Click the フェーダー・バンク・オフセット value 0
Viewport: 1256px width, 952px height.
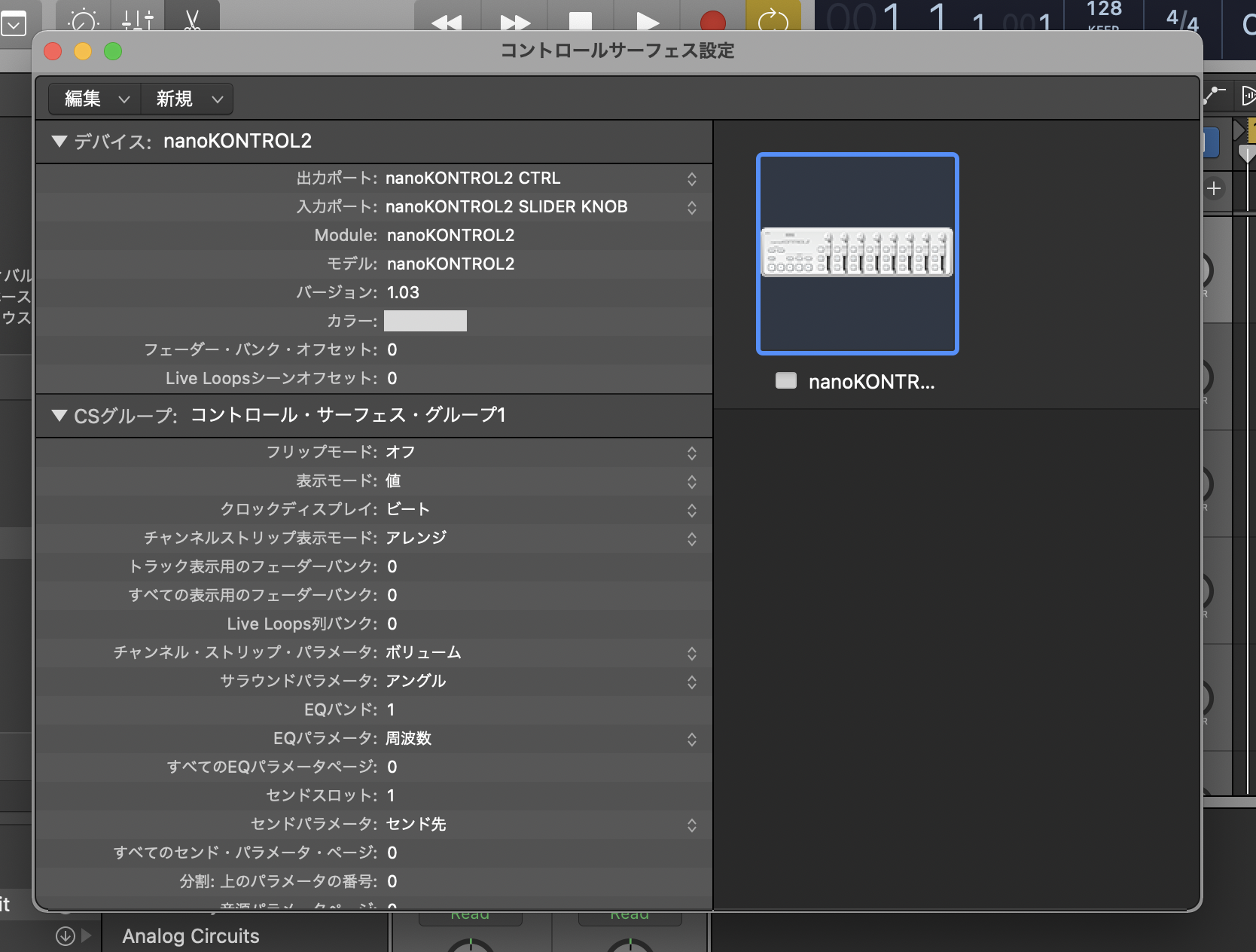pyautogui.click(x=392, y=349)
